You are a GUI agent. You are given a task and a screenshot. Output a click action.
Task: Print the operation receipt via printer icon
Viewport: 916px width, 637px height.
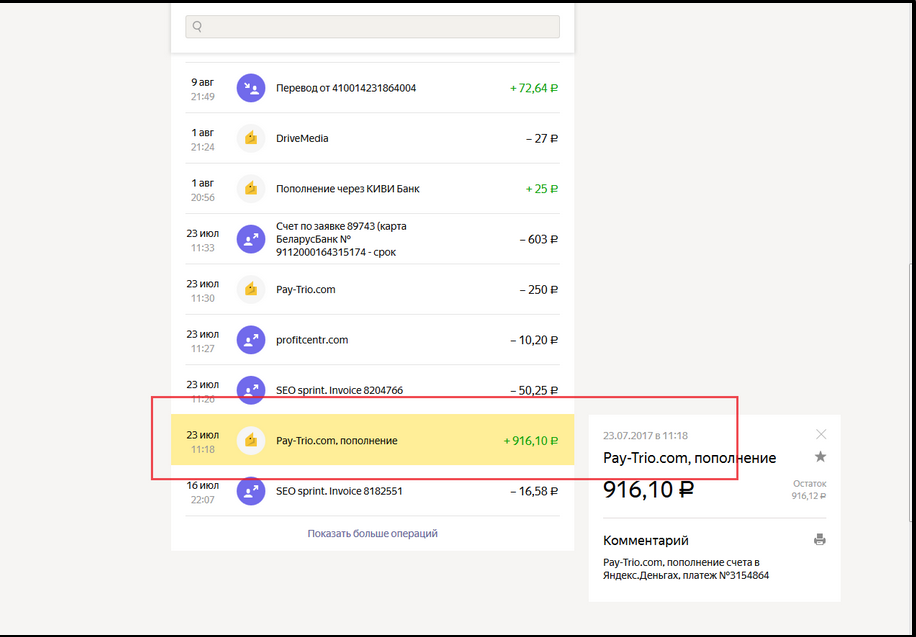[x=820, y=539]
